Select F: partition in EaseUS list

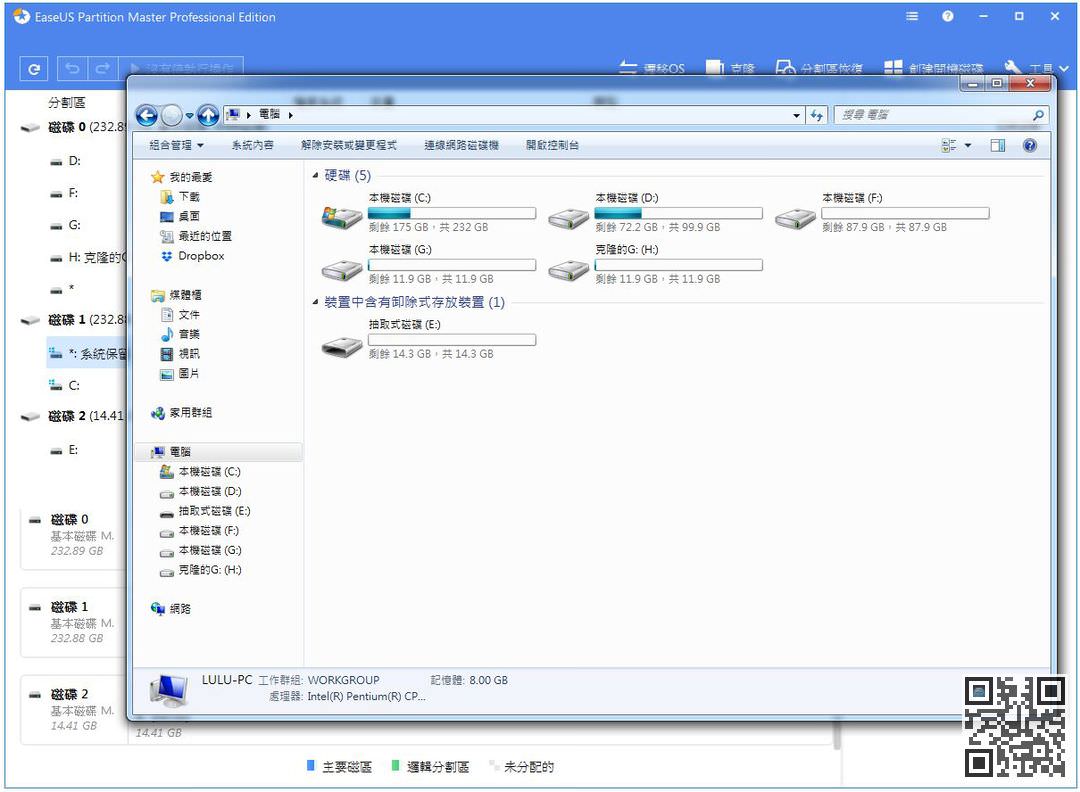[65, 194]
